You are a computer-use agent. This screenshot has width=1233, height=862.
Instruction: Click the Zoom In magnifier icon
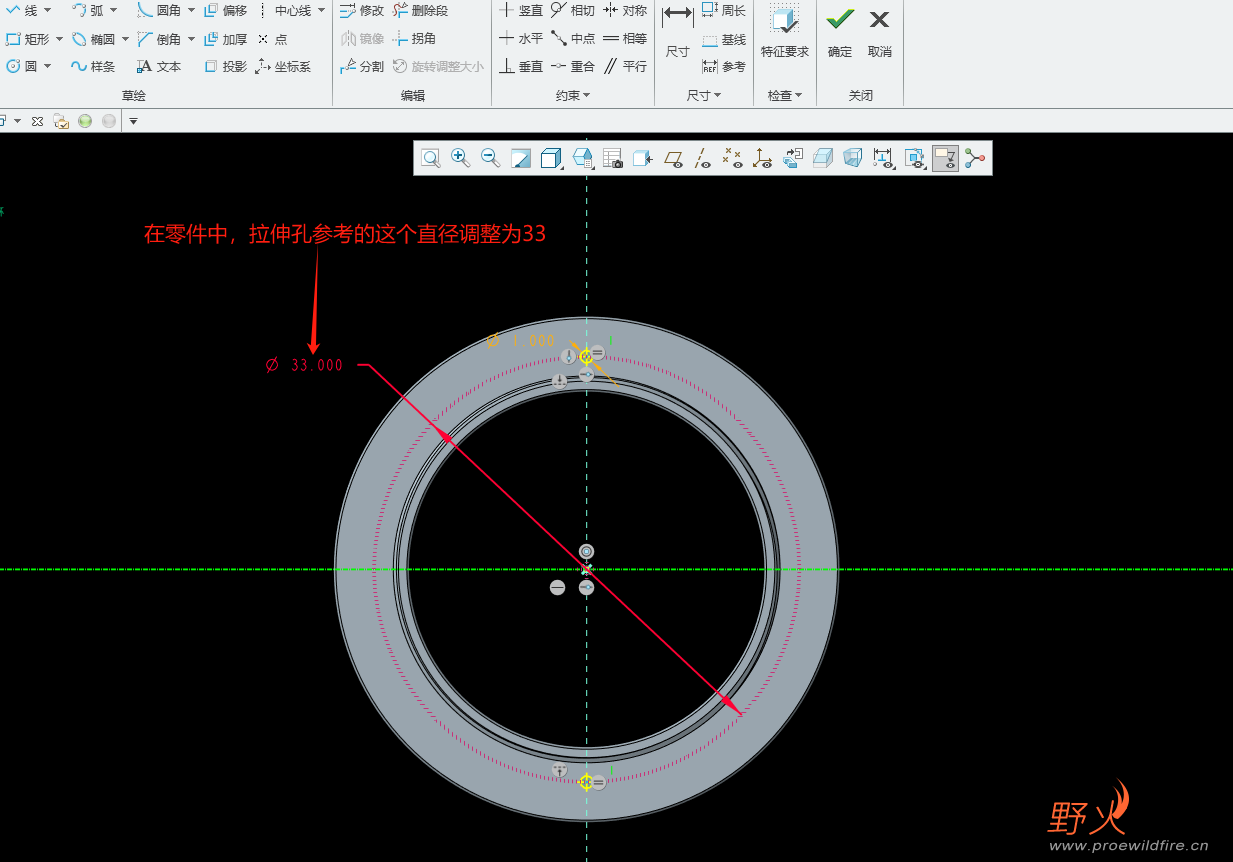460,158
